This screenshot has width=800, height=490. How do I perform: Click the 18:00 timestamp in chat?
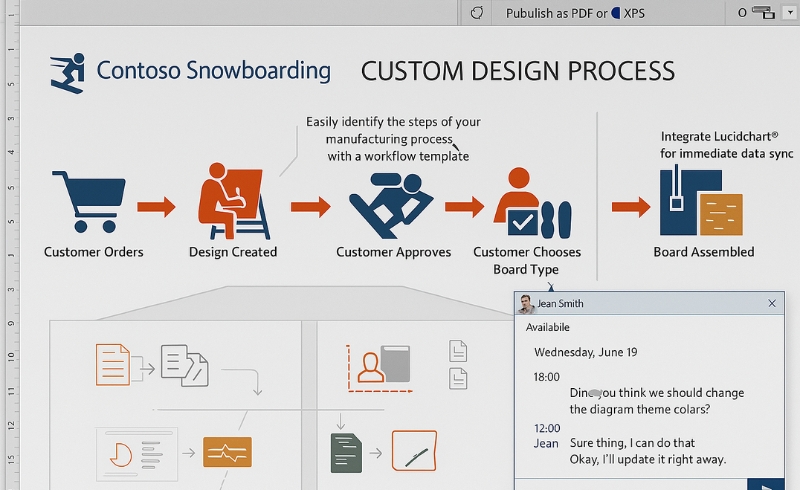pyautogui.click(x=546, y=377)
